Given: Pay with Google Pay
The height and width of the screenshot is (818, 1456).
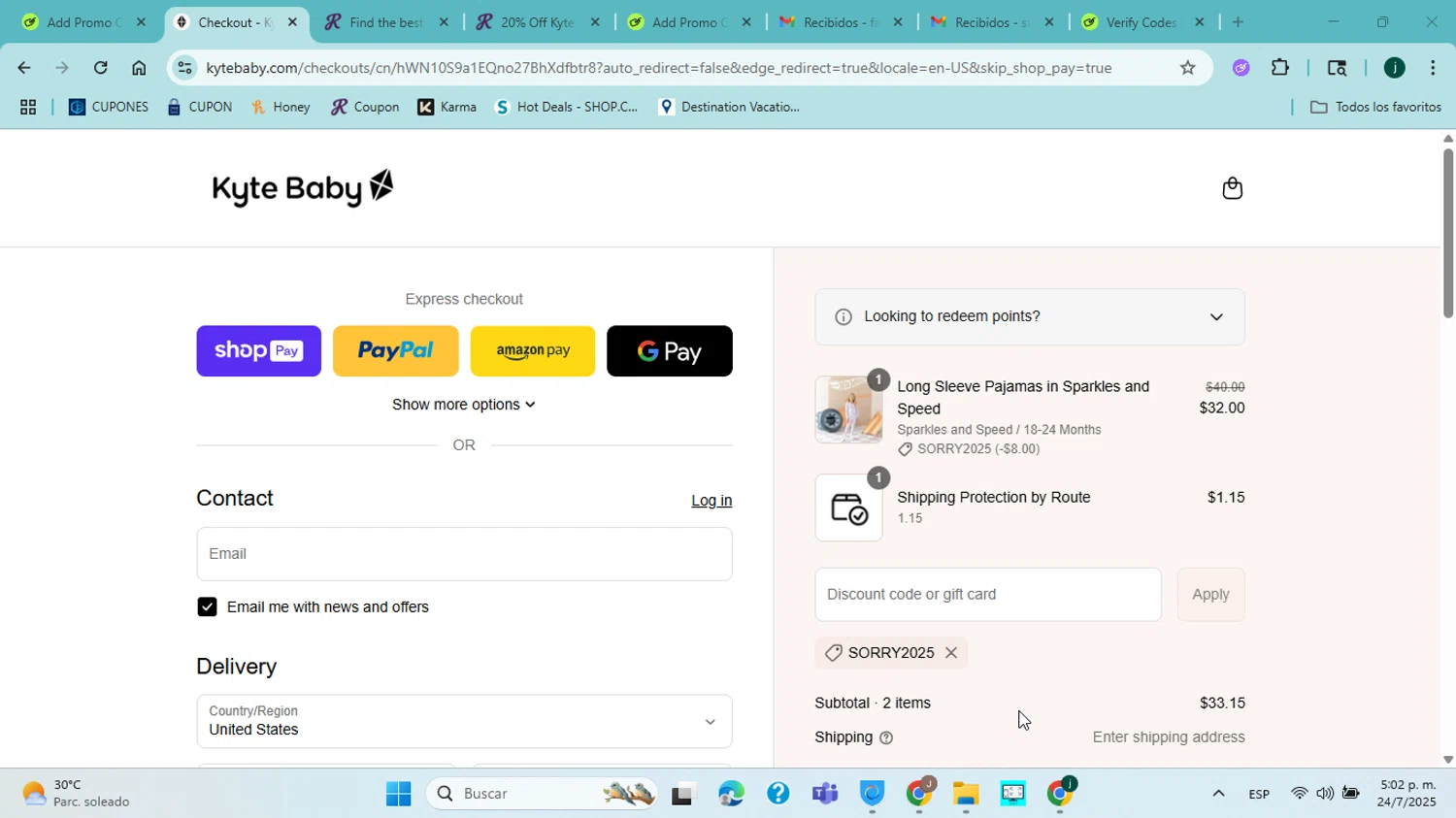Looking at the screenshot, I should 670,351.
